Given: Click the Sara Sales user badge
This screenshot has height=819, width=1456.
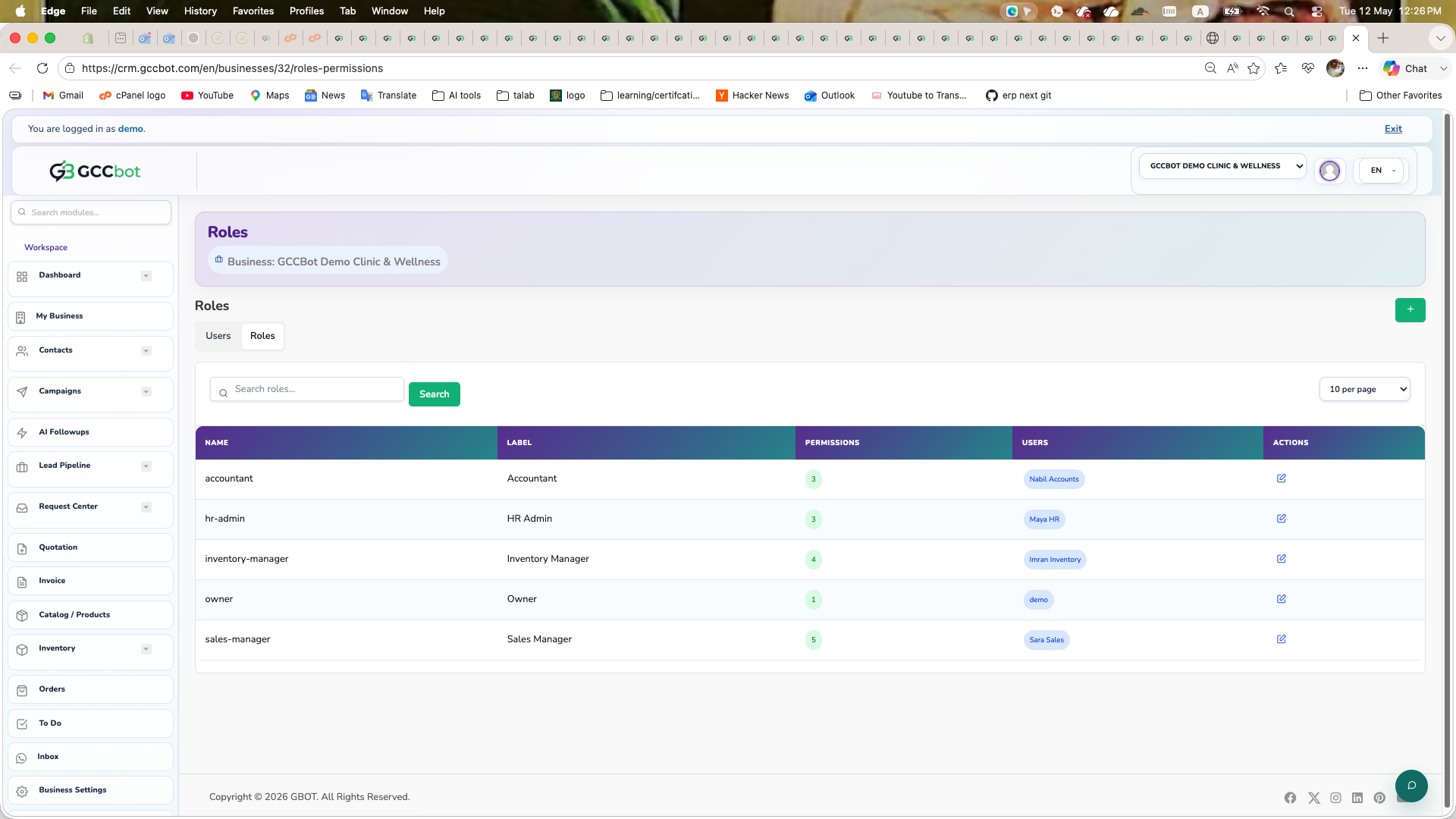Looking at the screenshot, I should coord(1046,640).
